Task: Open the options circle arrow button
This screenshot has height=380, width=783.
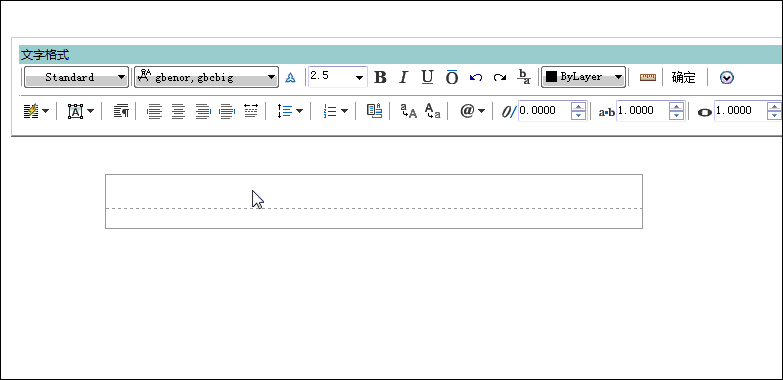Action: click(x=727, y=77)
